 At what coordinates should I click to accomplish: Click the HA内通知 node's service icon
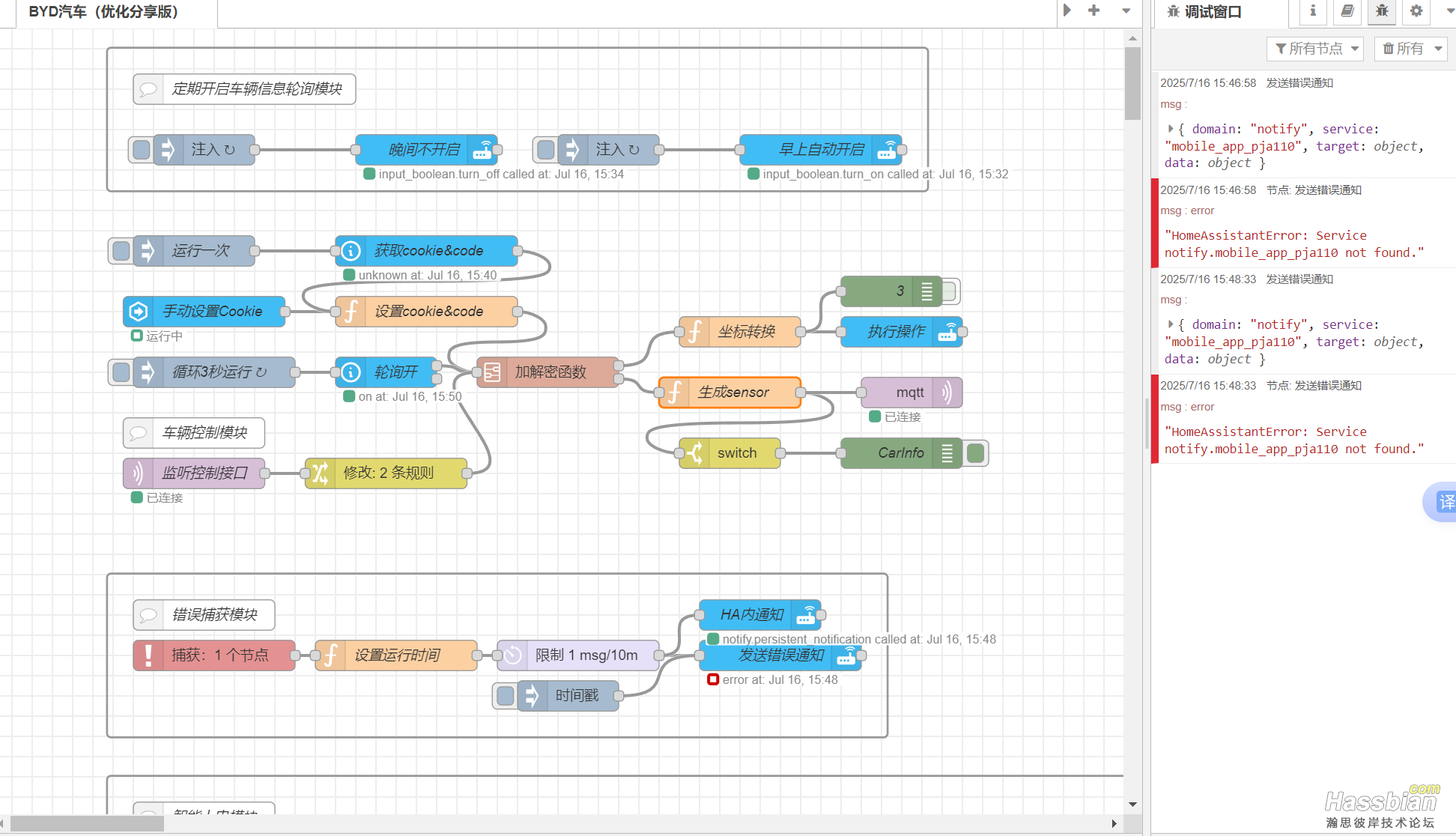point(806,615)
